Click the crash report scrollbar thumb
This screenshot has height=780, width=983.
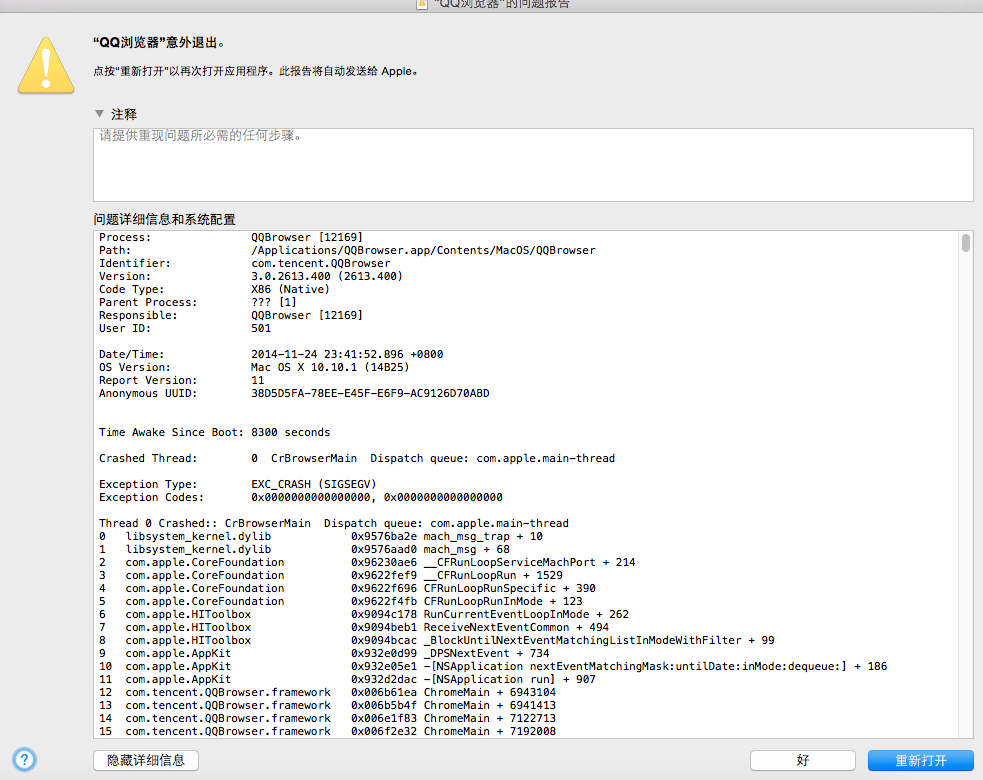click(965, 243)
